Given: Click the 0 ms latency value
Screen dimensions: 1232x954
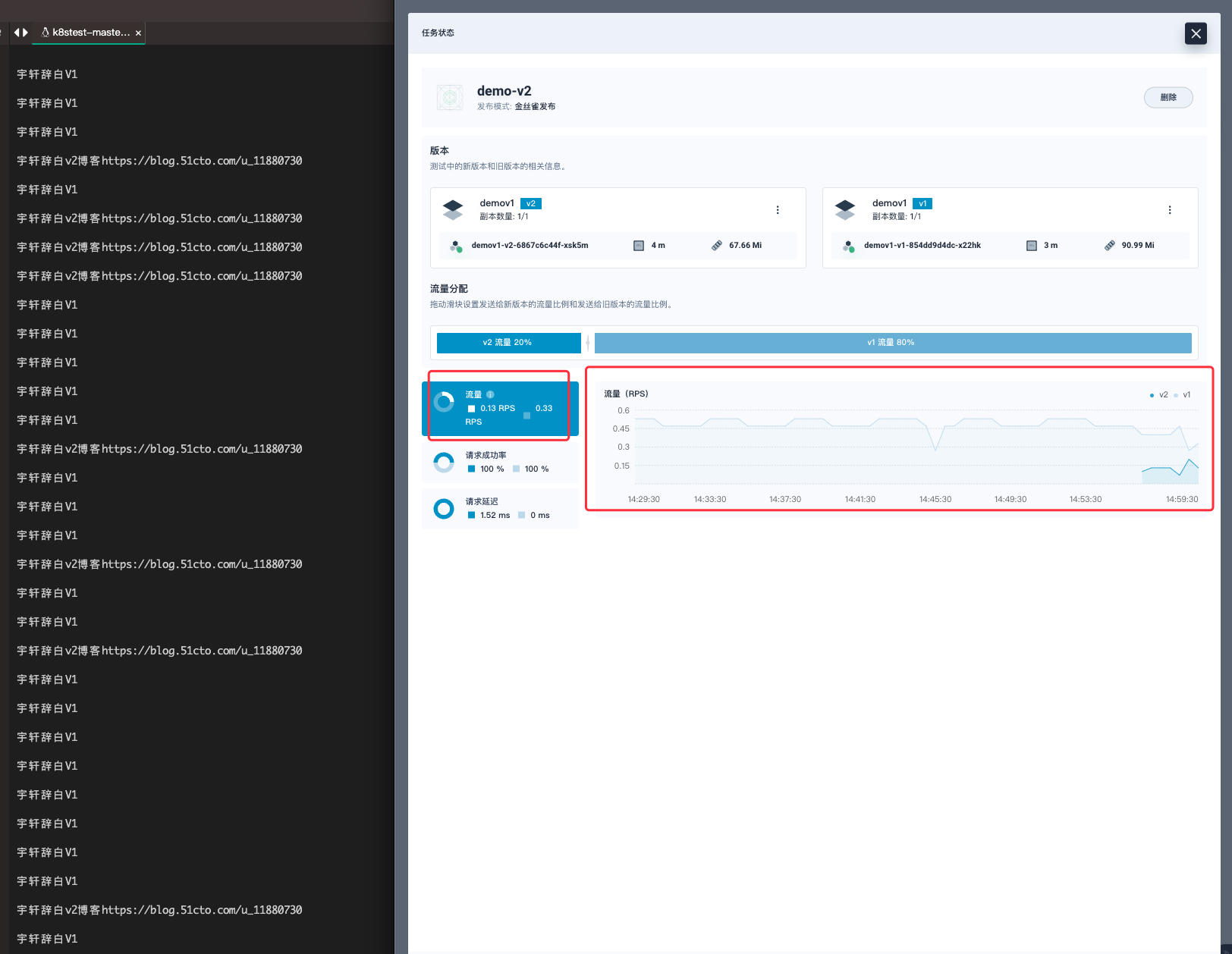Looking at the screenshot, I should pos(540,516).
